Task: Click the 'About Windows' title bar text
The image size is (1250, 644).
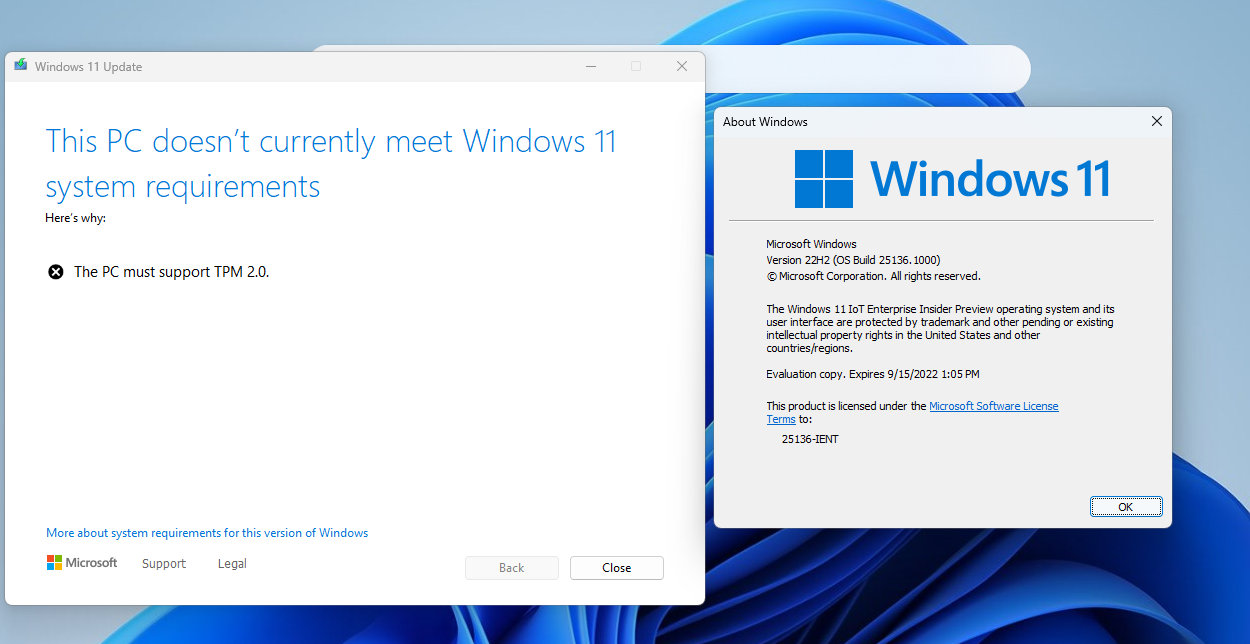Action: click(x=766, y=122)
